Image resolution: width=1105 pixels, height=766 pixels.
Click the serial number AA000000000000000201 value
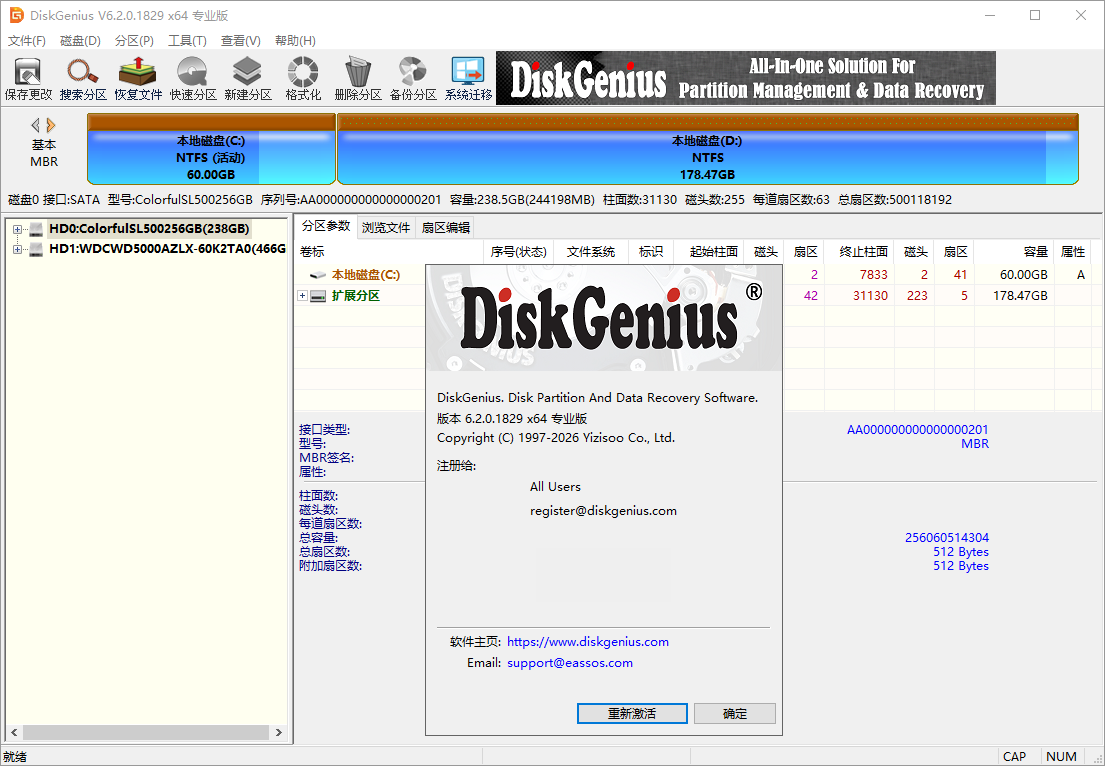pos(918,430)
